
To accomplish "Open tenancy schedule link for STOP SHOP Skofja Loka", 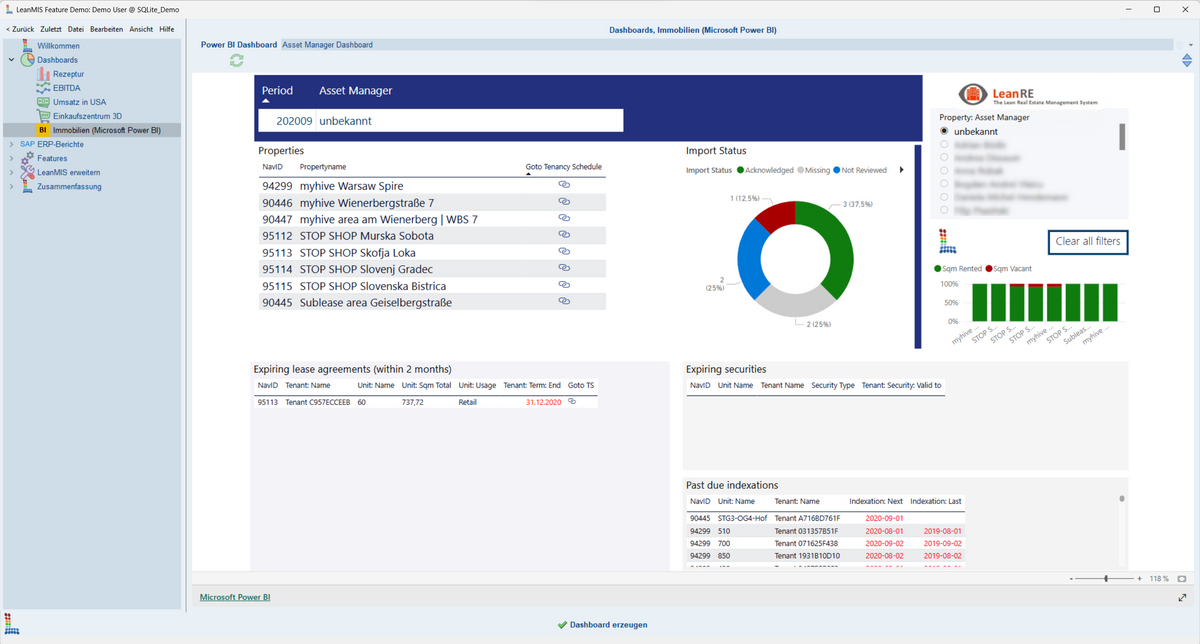I will tap(564, 252).
